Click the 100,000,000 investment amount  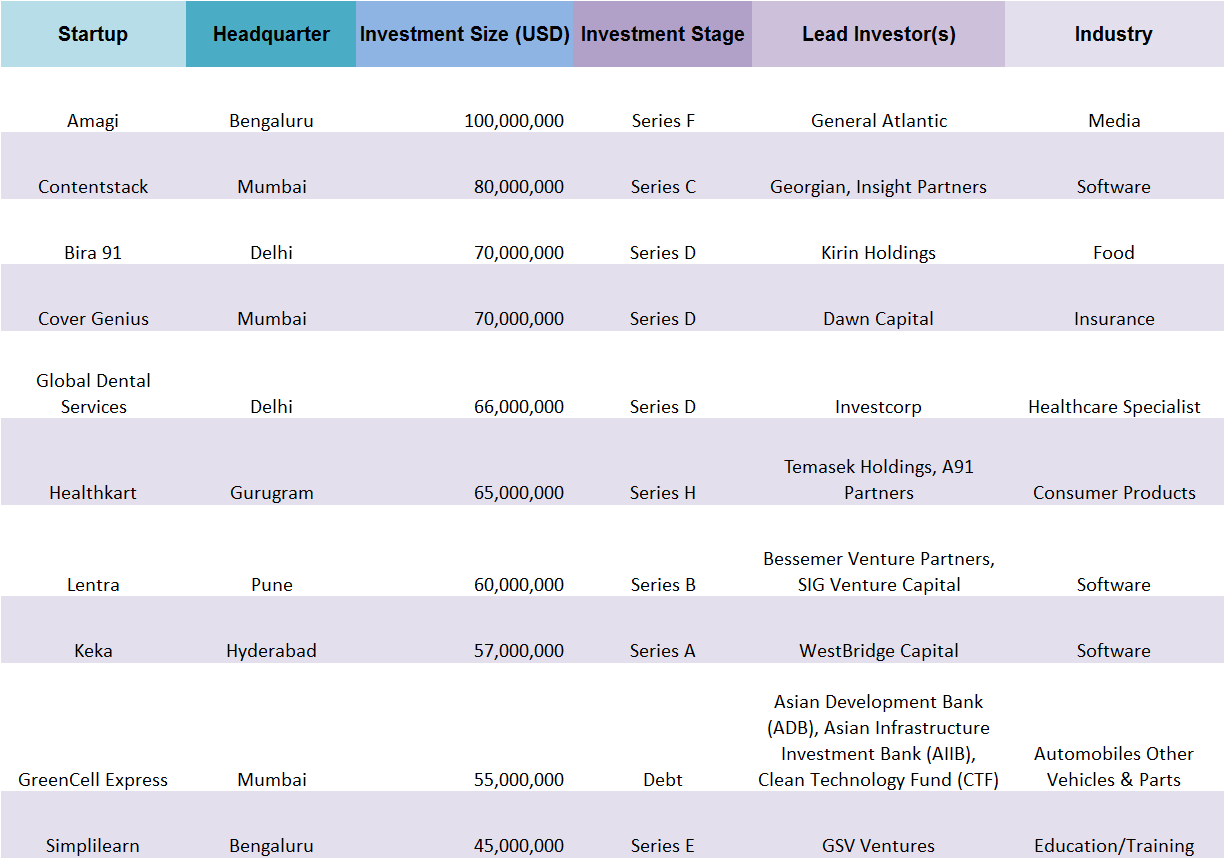[x=514, y=121]
